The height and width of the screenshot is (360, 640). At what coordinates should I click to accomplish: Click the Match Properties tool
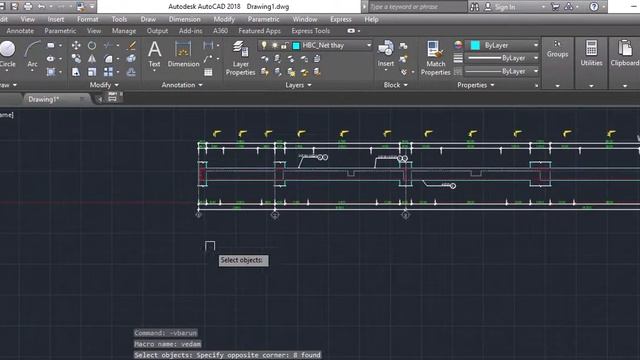tap(436, 58)
